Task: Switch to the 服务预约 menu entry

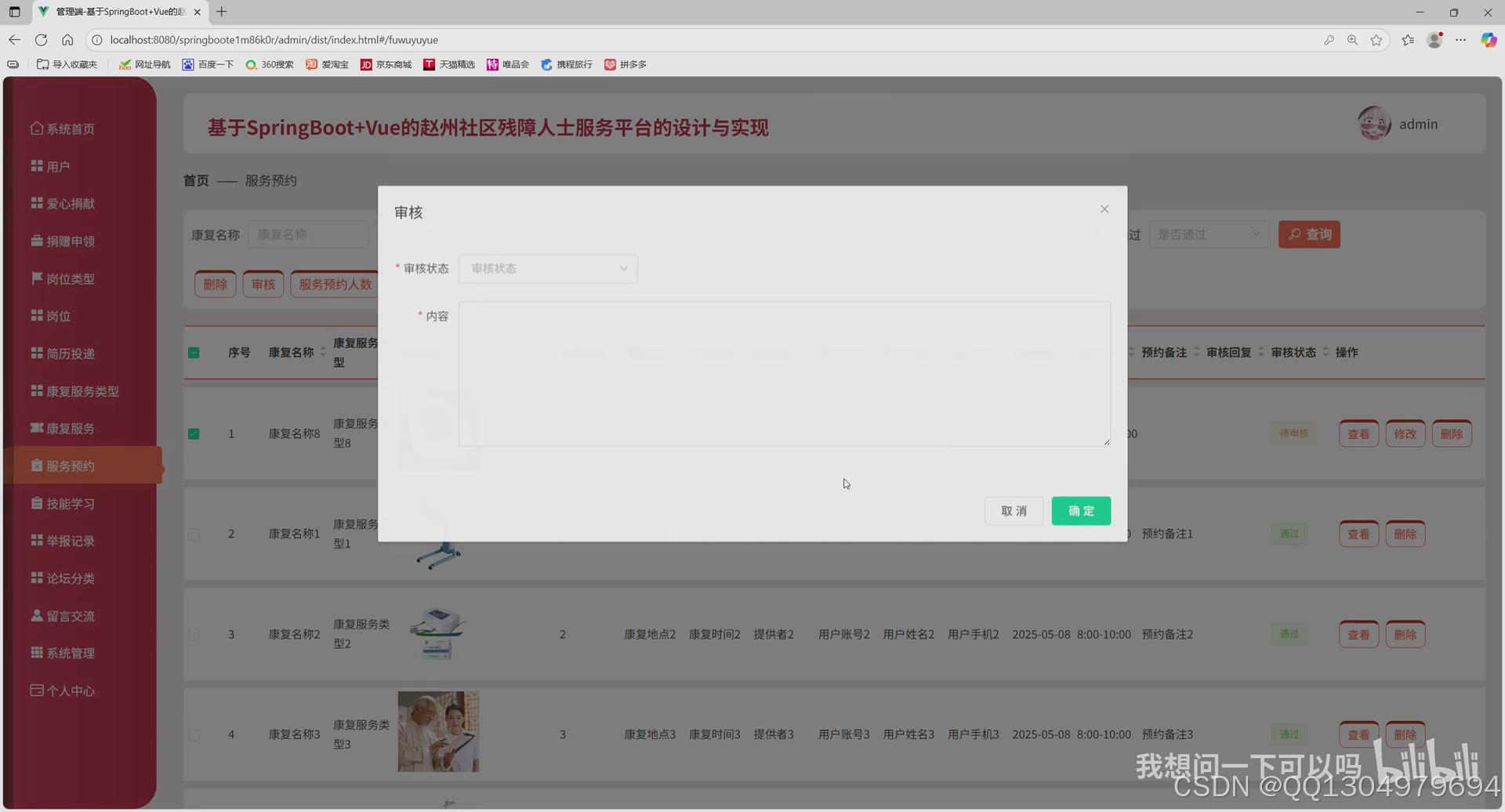Action: click(72, 465)
